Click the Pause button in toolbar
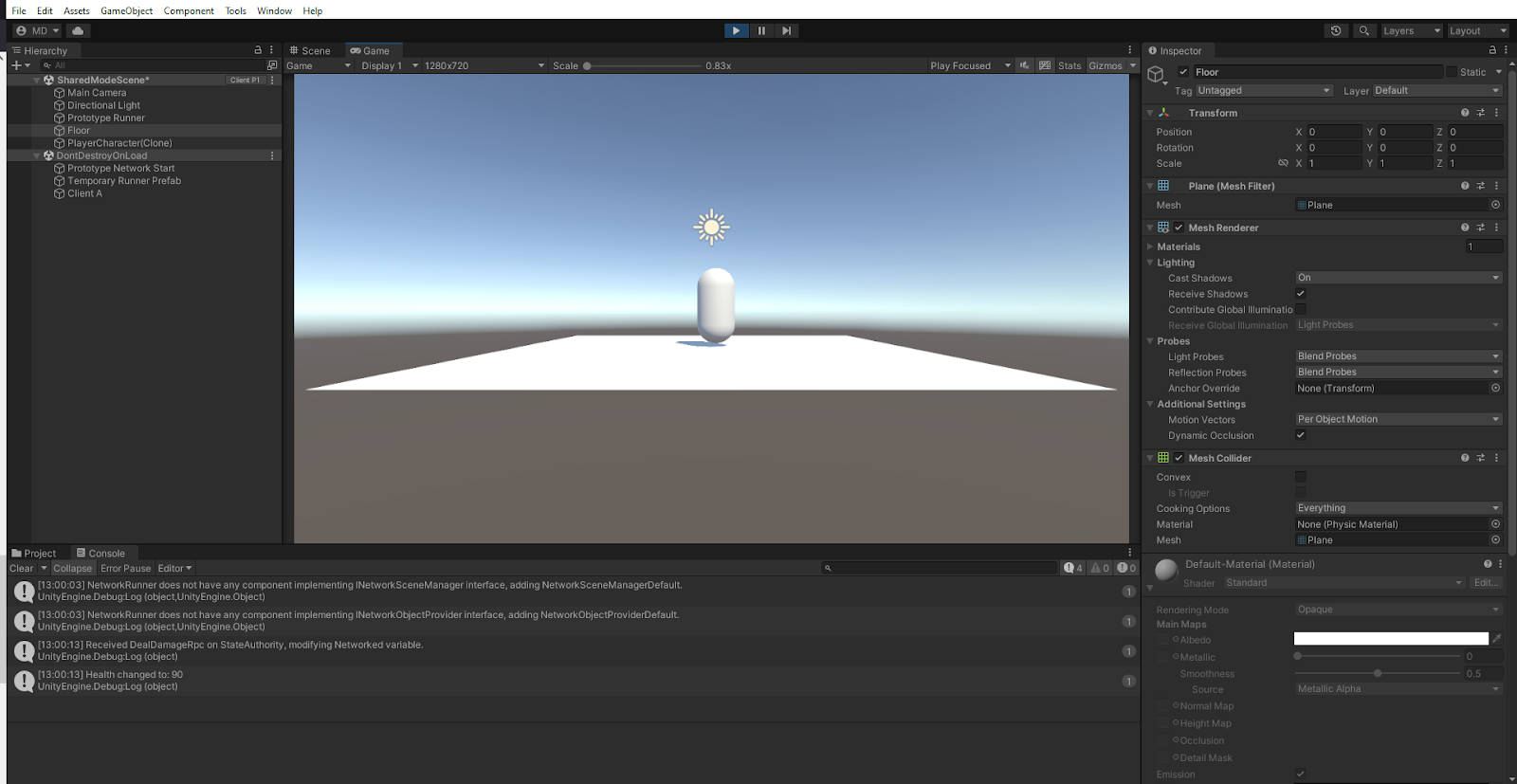Viewport: 1517px width, 784px height. coord(761,30)
